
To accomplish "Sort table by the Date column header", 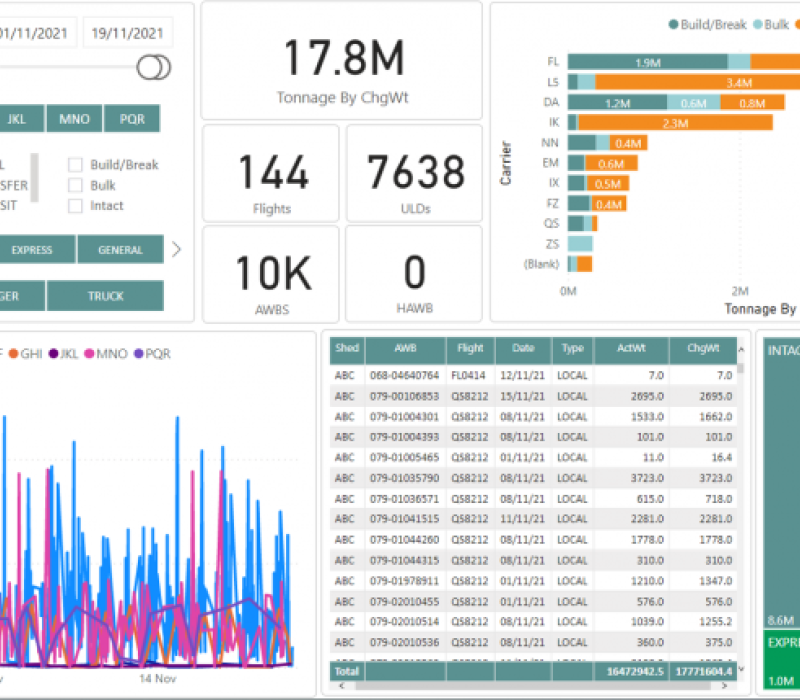I will pyautogui.click(x=523, y=349).
